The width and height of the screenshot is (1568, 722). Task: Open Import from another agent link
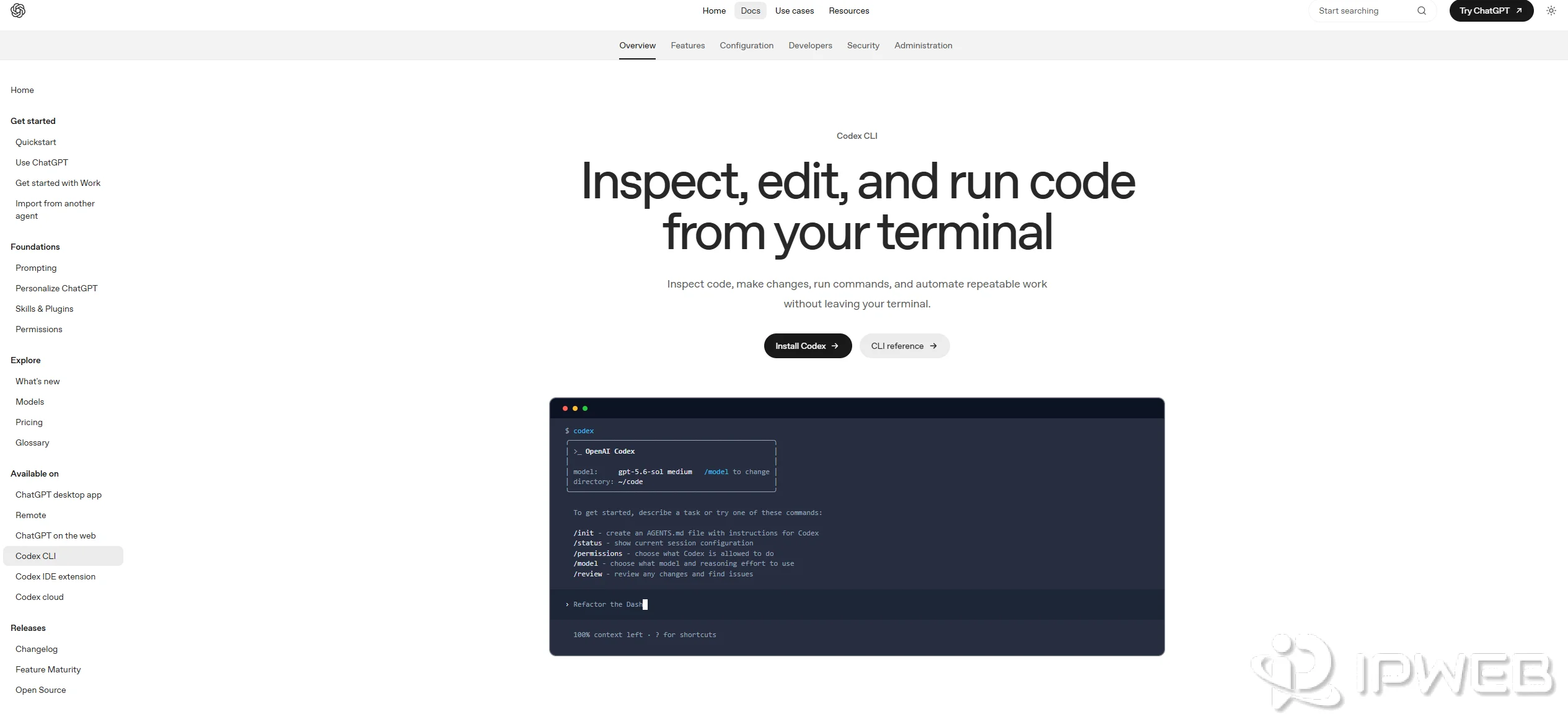coord(55,209)
